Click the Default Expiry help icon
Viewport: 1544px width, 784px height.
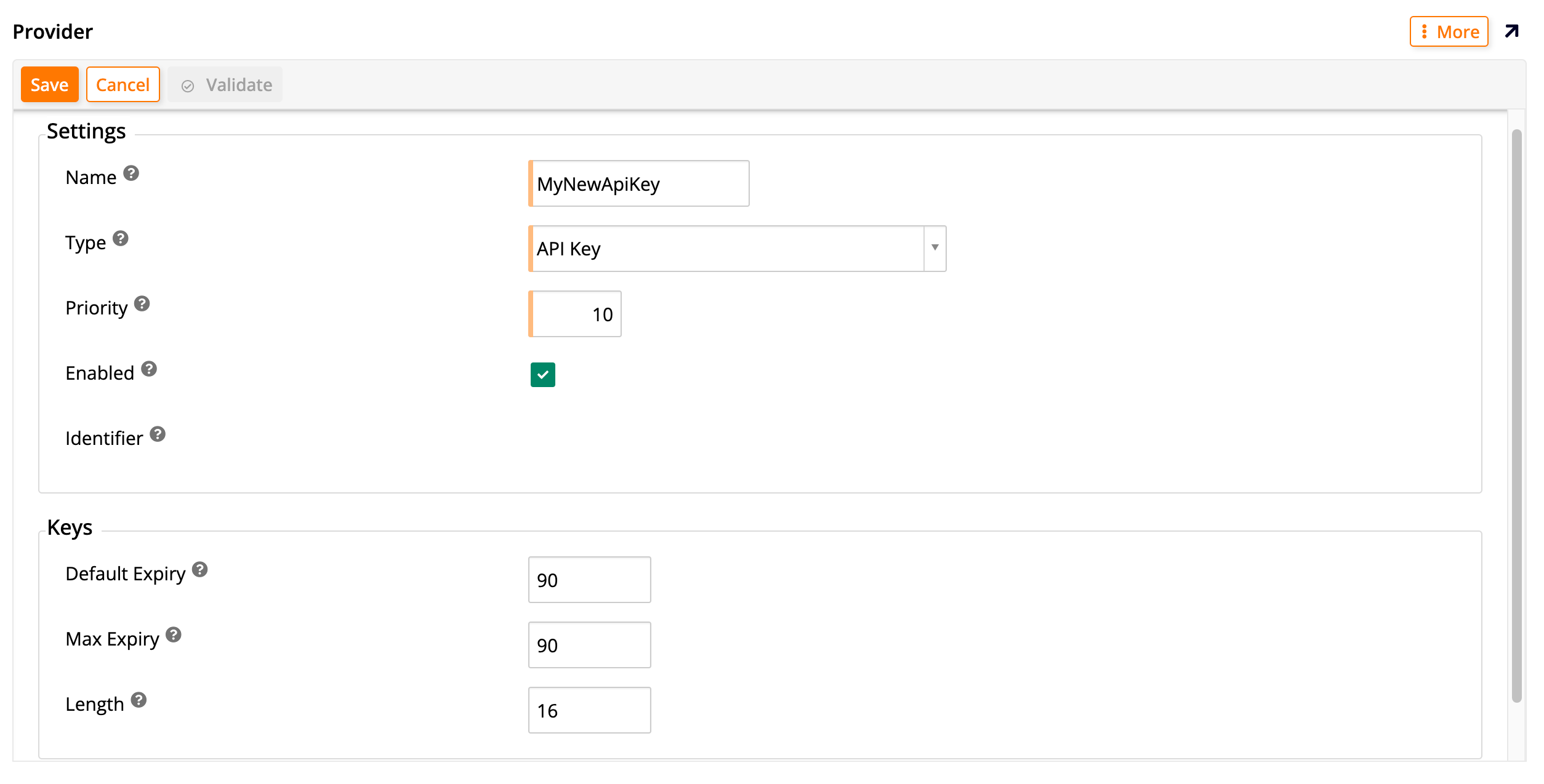coord(200,570)
